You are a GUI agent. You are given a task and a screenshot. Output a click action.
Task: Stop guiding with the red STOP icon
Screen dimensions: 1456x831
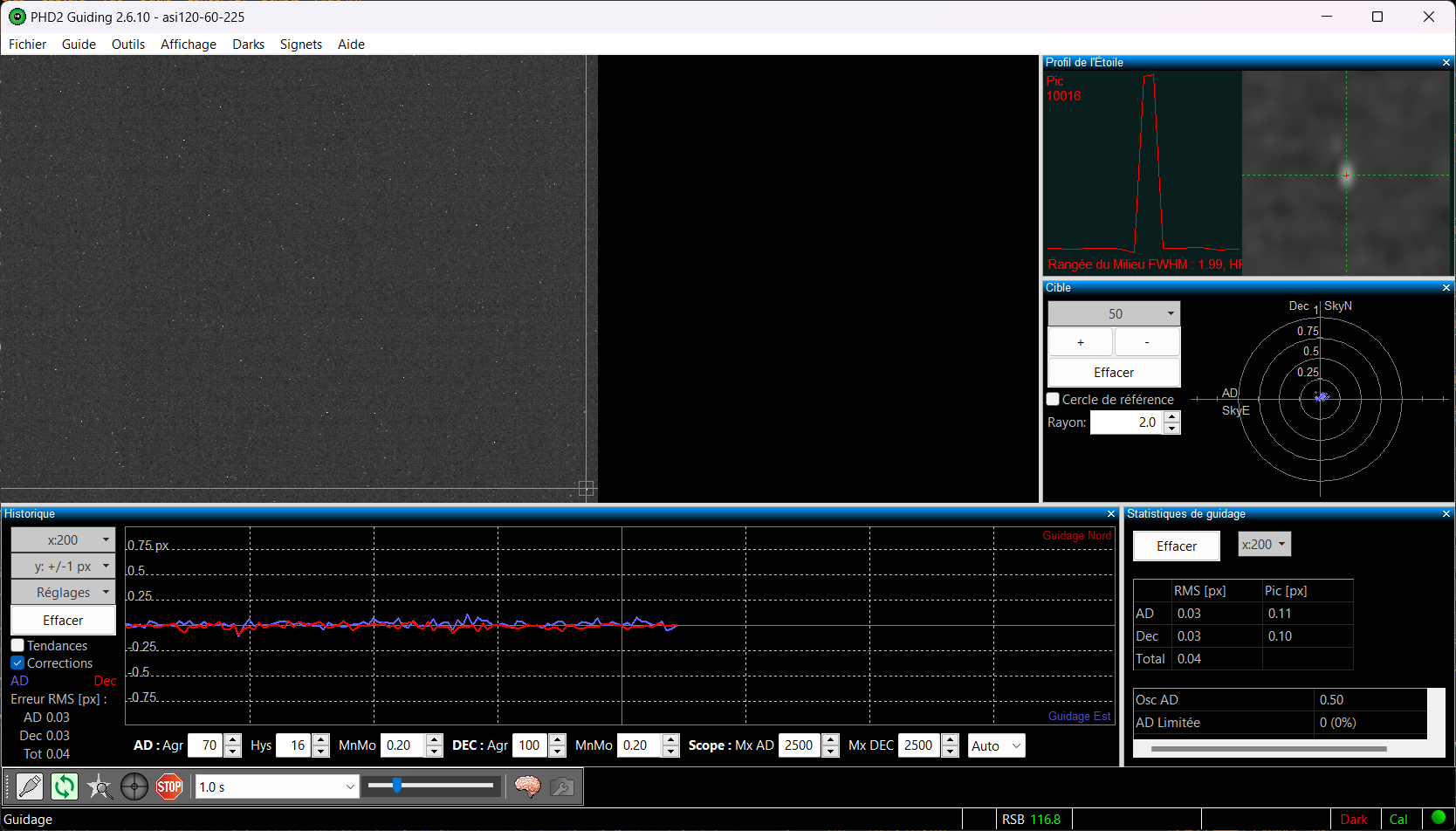click(x=169, y=786)
